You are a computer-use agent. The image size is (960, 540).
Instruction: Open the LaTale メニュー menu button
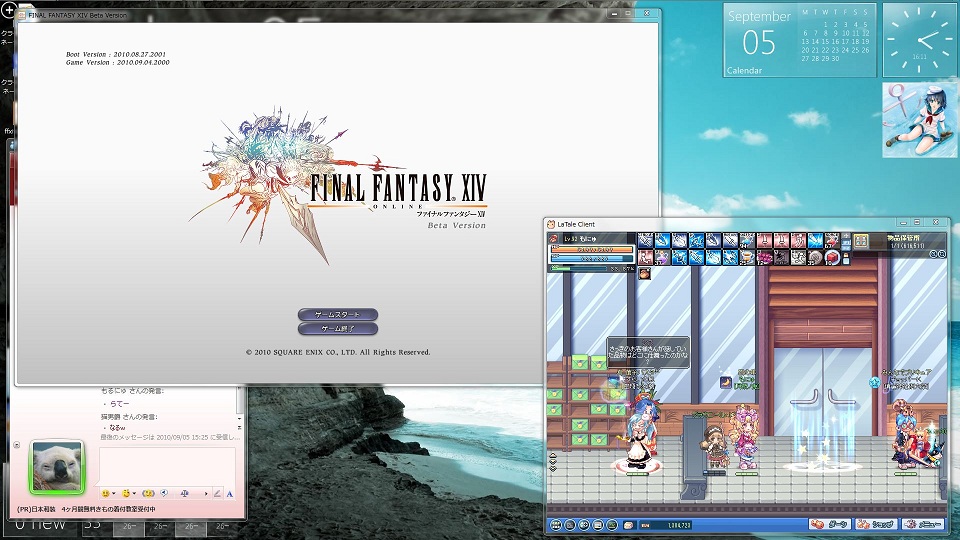coord(922,524)
